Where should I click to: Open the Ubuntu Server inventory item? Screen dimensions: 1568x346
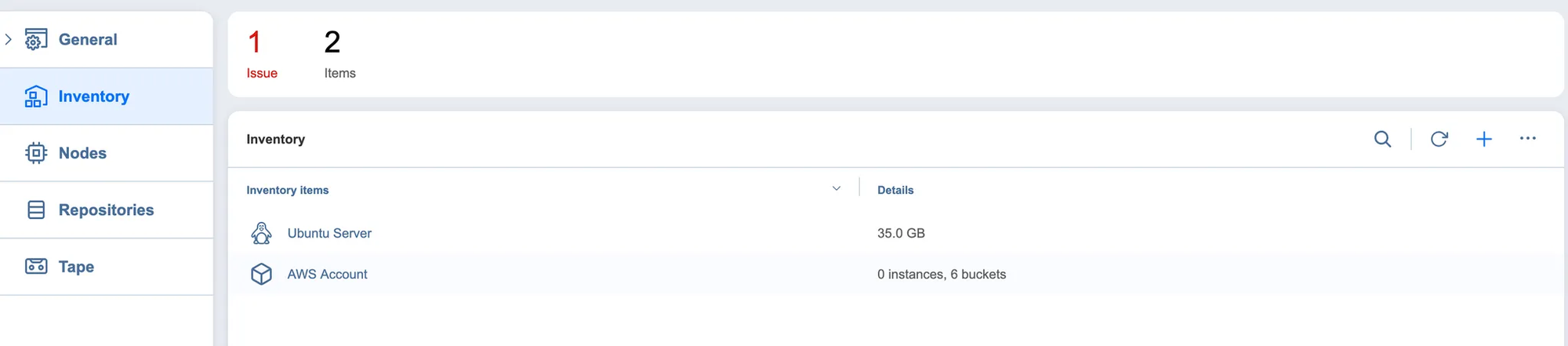click(329, 233)
